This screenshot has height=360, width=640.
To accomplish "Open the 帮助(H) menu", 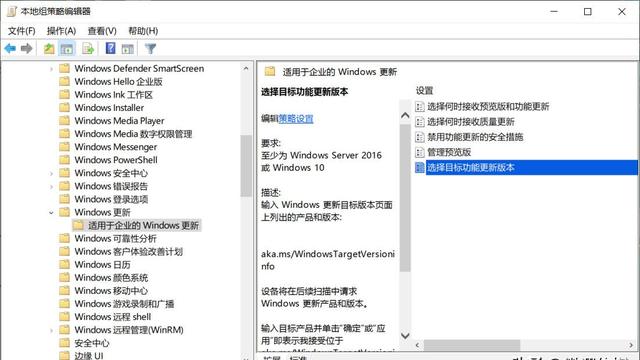I will [143, 31].
